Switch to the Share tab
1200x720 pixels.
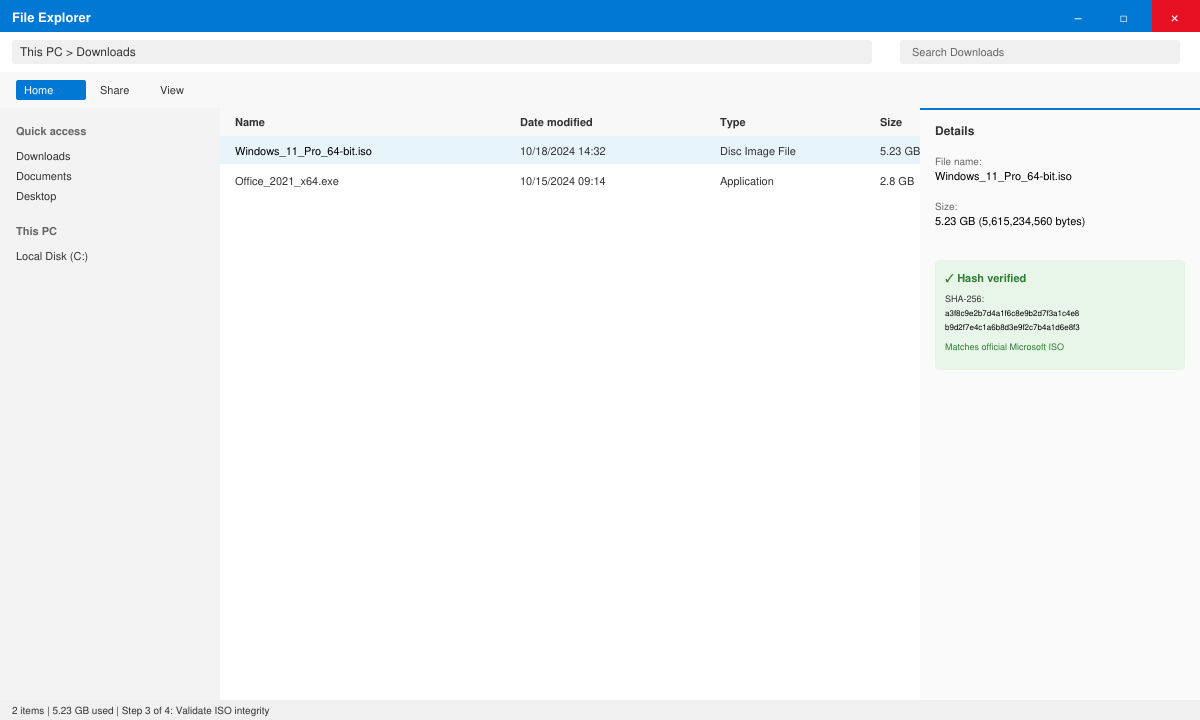point(114,90)
